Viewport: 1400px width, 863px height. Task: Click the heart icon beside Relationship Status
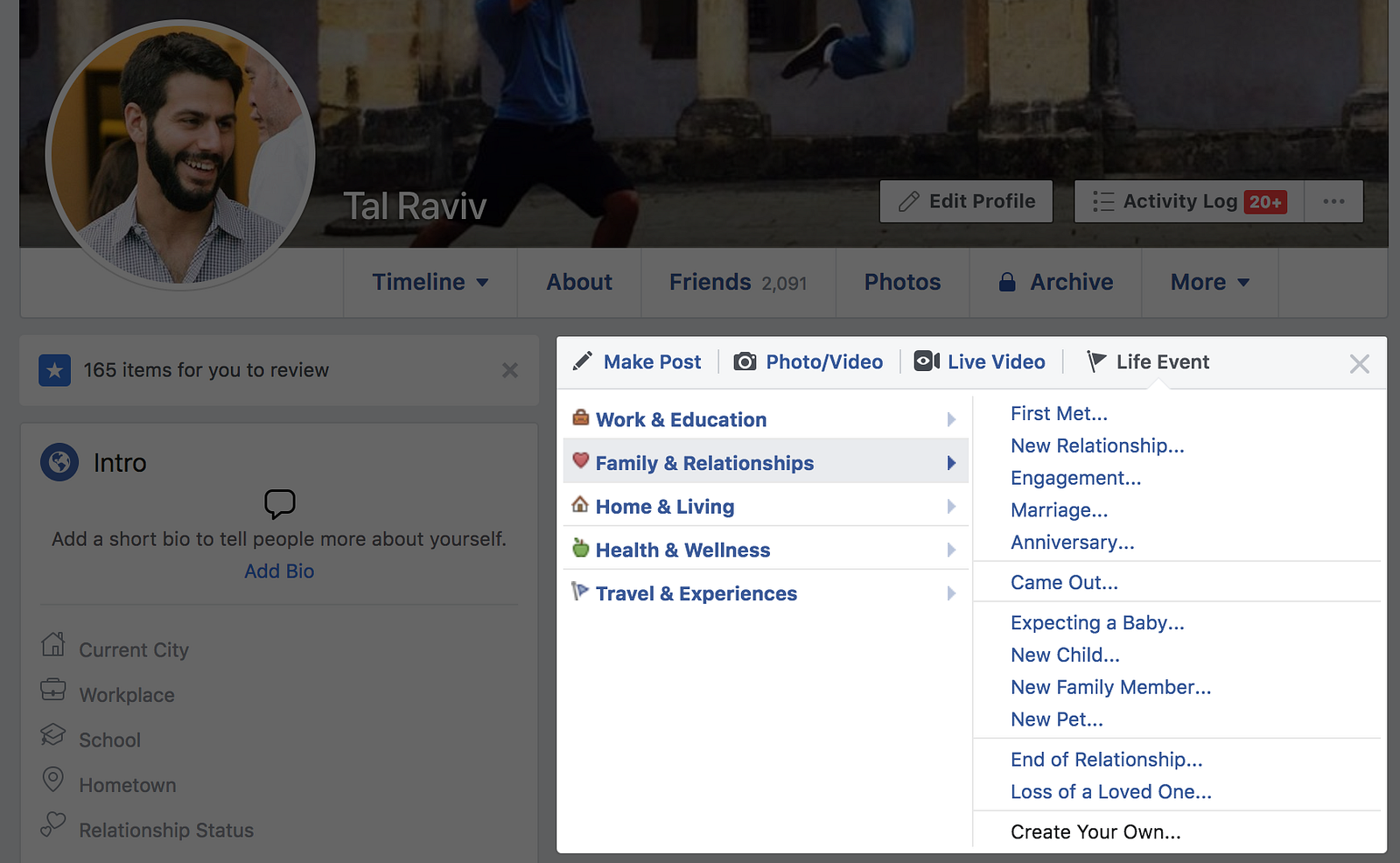click(x=52, y=824)
